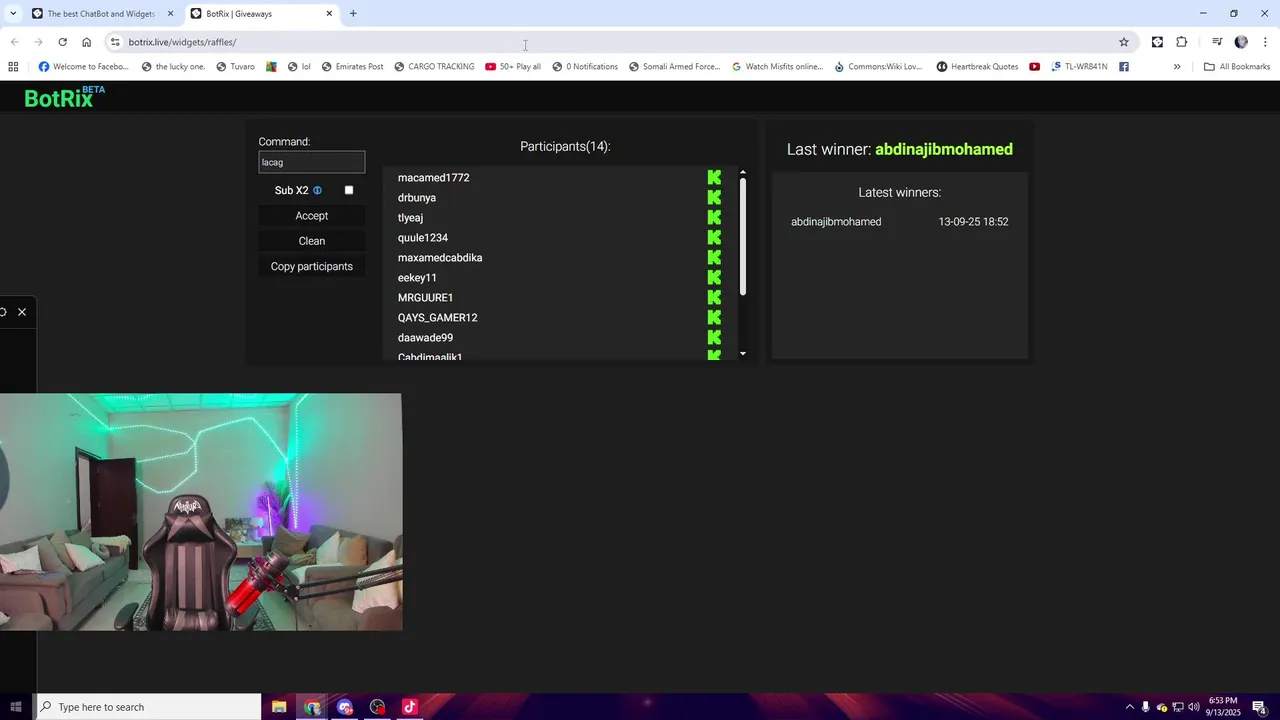
Task: Click the Kick icon next to QAYS_GAMER12
Action: [x=714, y=318]
